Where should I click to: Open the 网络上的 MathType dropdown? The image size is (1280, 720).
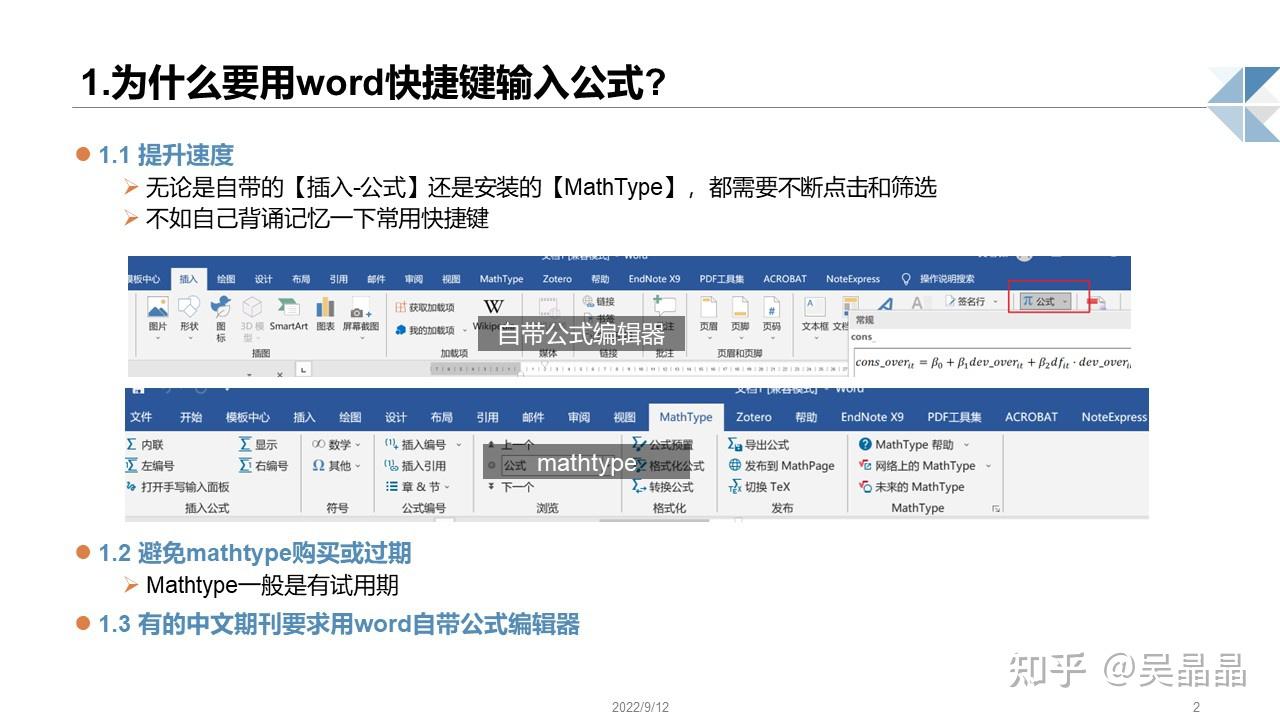coord(988,465)
